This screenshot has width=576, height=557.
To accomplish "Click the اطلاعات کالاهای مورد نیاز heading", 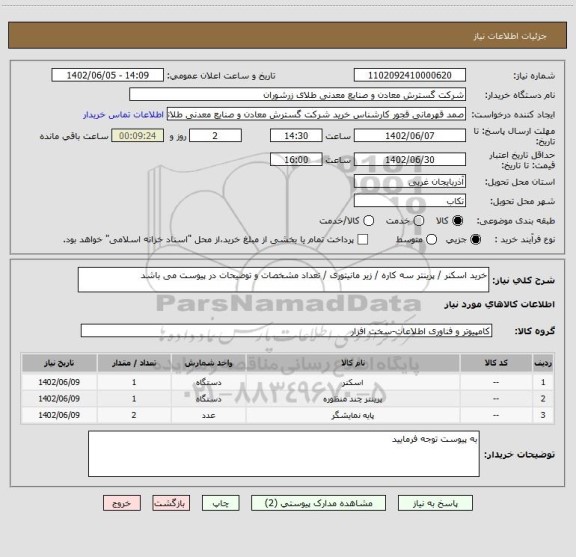I will point(500,304).
